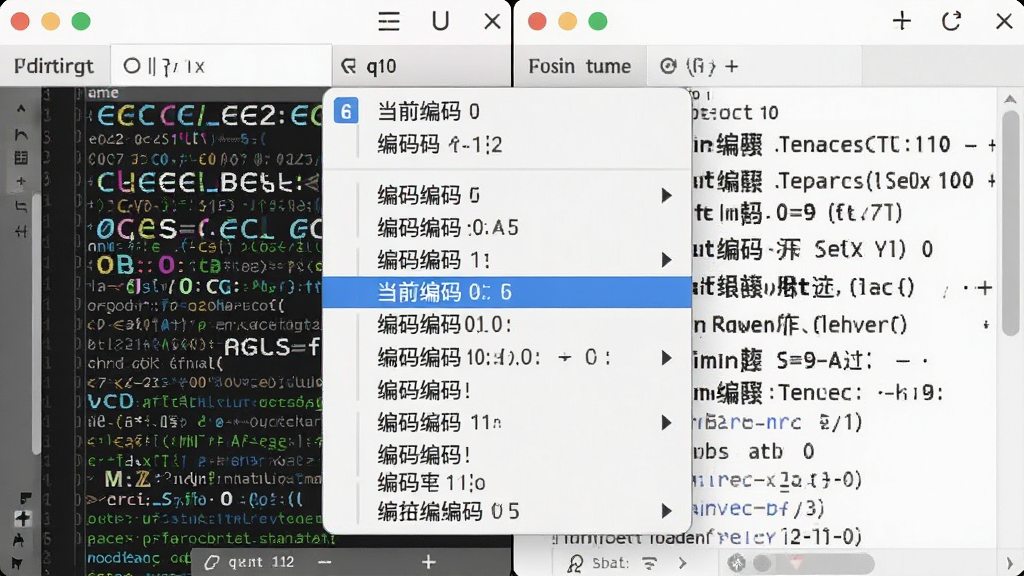Switch to the q10 tab
The image size is (1024, 576).
pos(421,66)
